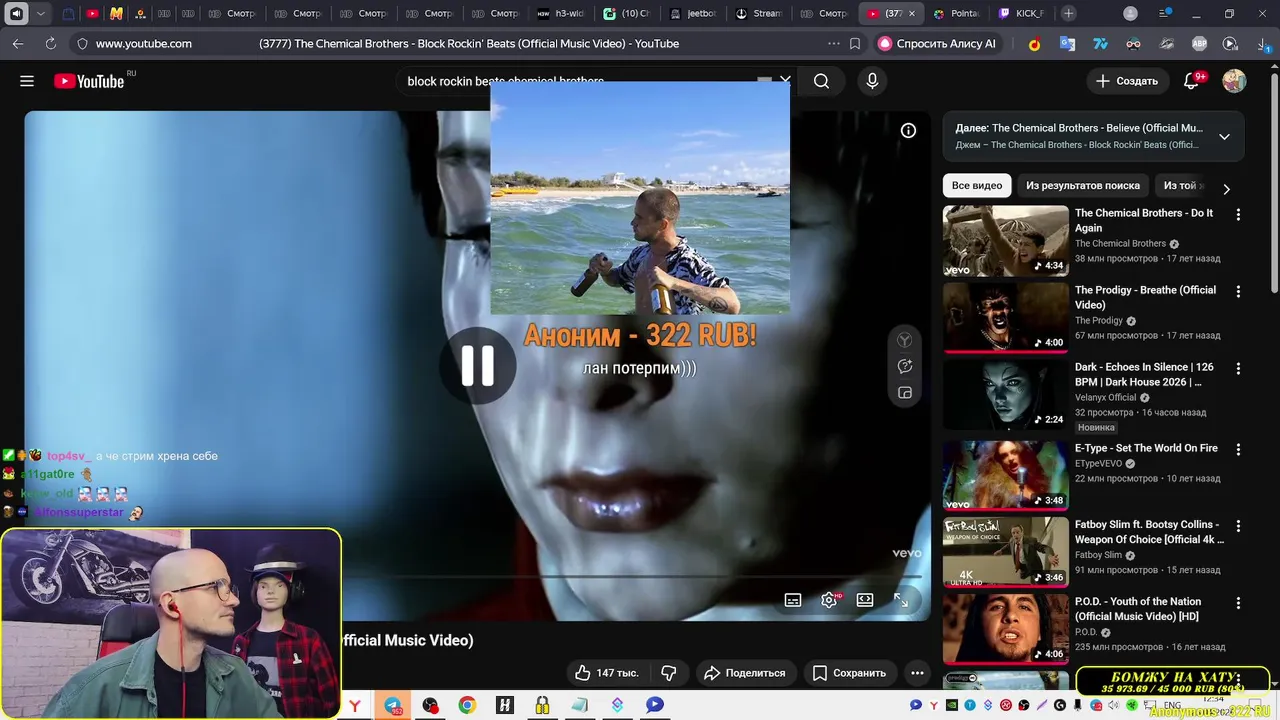Start voice search with the microphone icon
This screenshot has width=1280, height=720.
[x=872, y=81]
